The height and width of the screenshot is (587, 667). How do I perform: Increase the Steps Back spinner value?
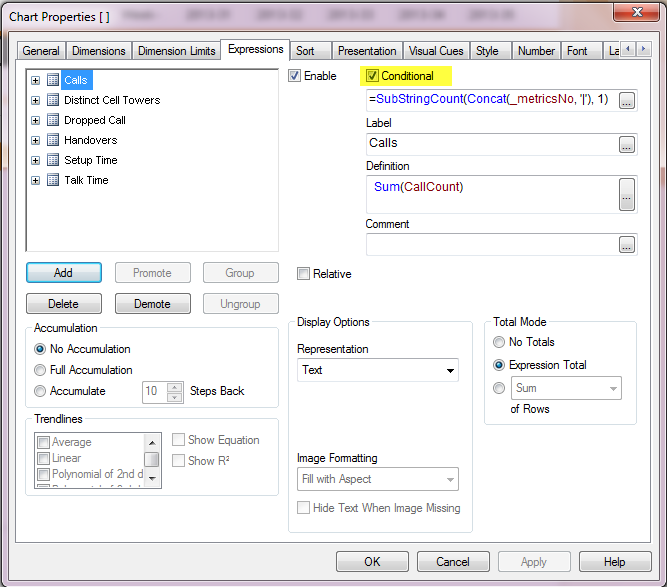[174, 388]
